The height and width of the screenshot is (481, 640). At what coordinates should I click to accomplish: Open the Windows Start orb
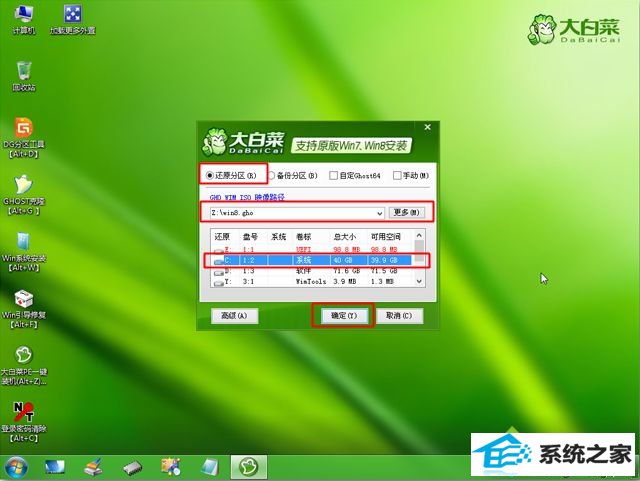point(16,467)
